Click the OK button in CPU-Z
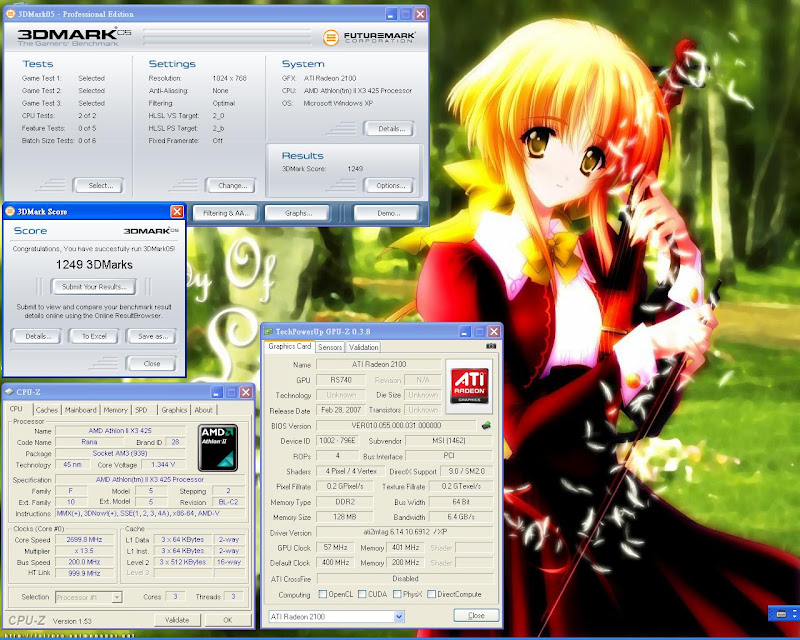Screen dimensions: 800x640 228,620
